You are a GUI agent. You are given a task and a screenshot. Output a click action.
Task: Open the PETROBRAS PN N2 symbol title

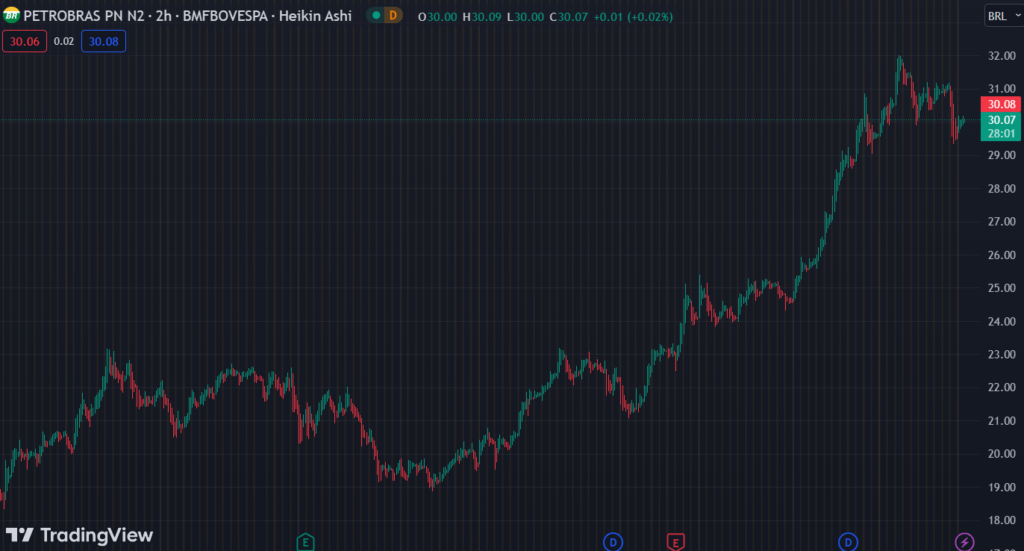click(187, 16)
